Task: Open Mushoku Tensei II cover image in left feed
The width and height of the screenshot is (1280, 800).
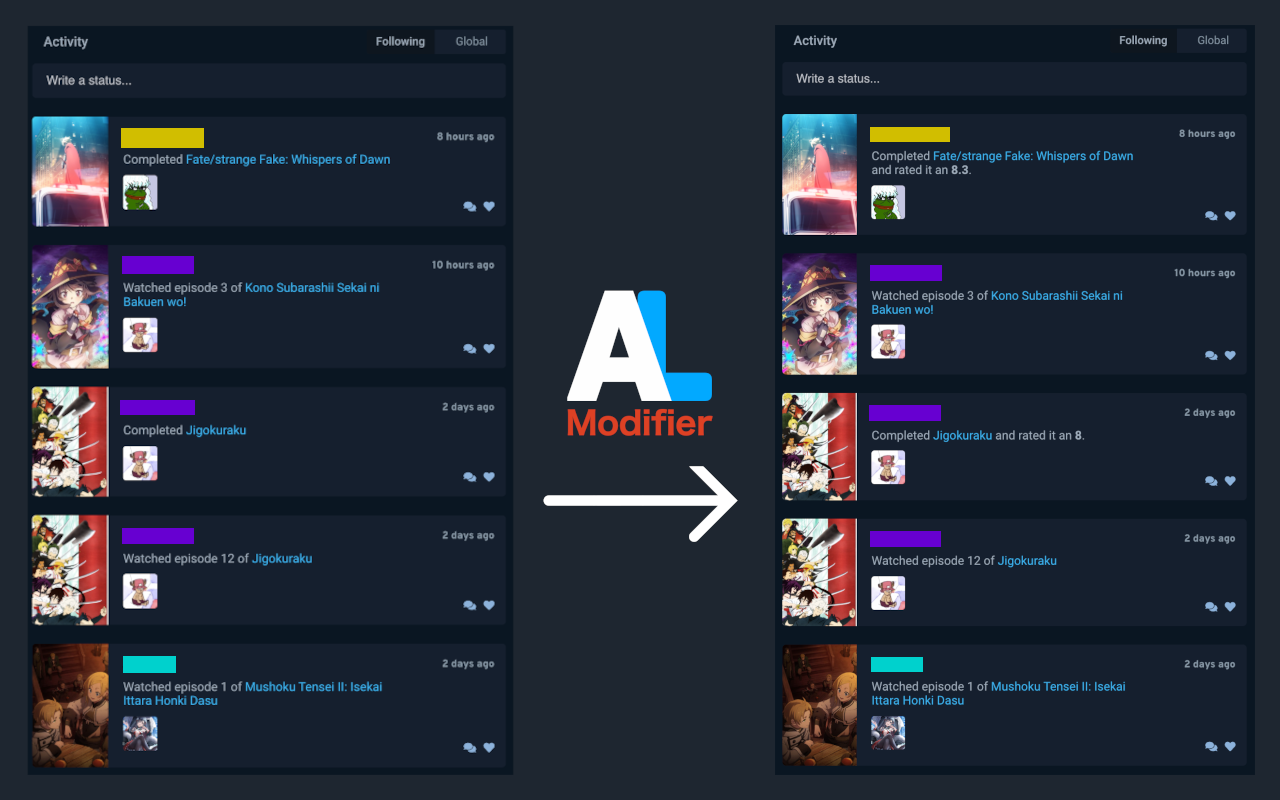Action: 70,706
